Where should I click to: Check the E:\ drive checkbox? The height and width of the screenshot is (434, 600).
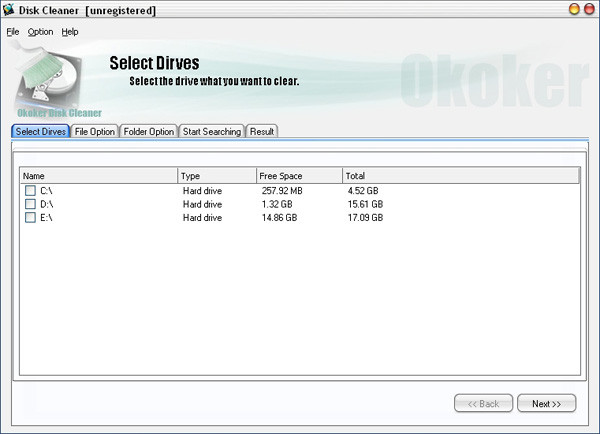pos(30,217)
